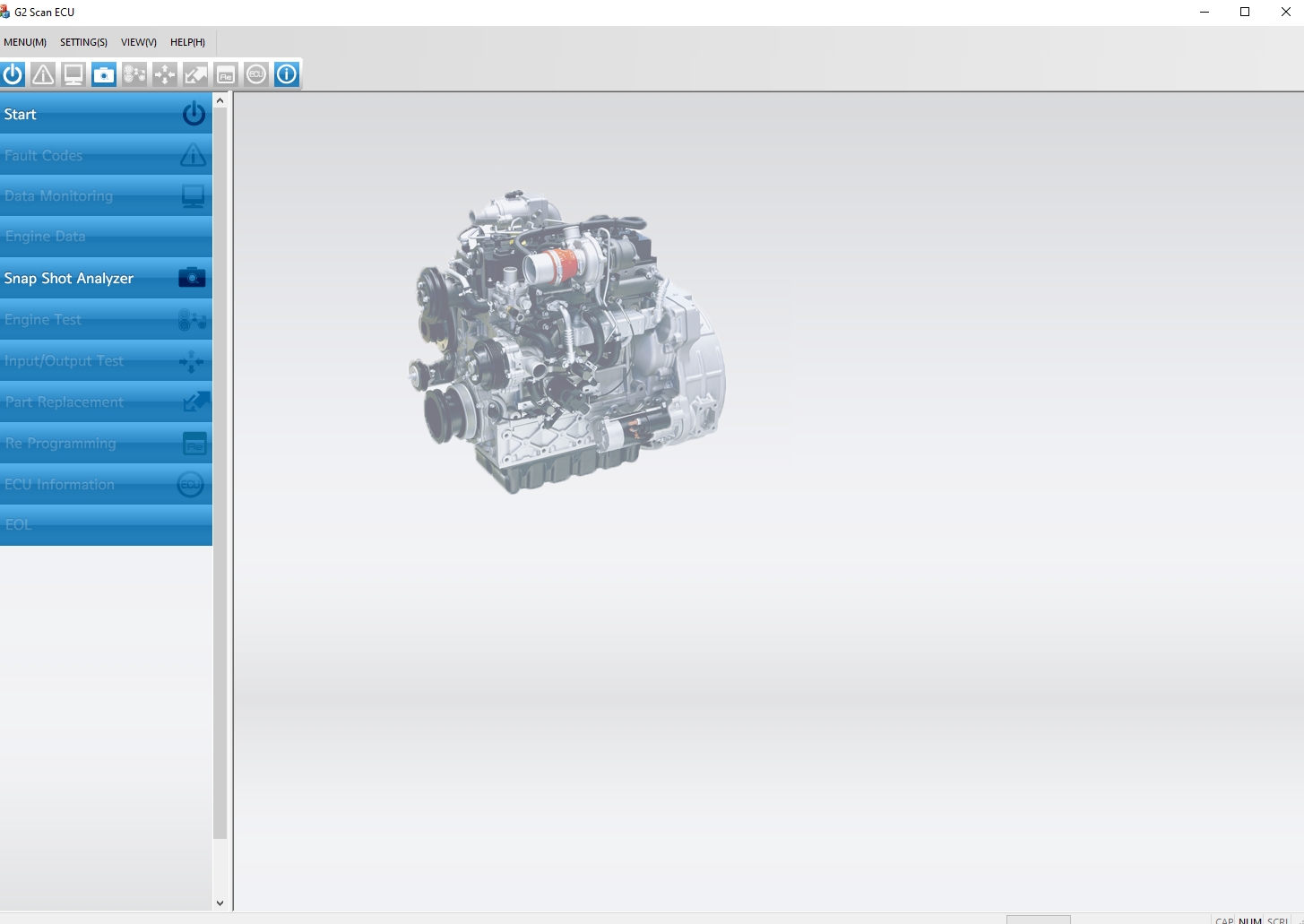Viewport: 1304px width, 924px height.
Task: Select the Start power icon on the toolbar
Action: point(13,74)
